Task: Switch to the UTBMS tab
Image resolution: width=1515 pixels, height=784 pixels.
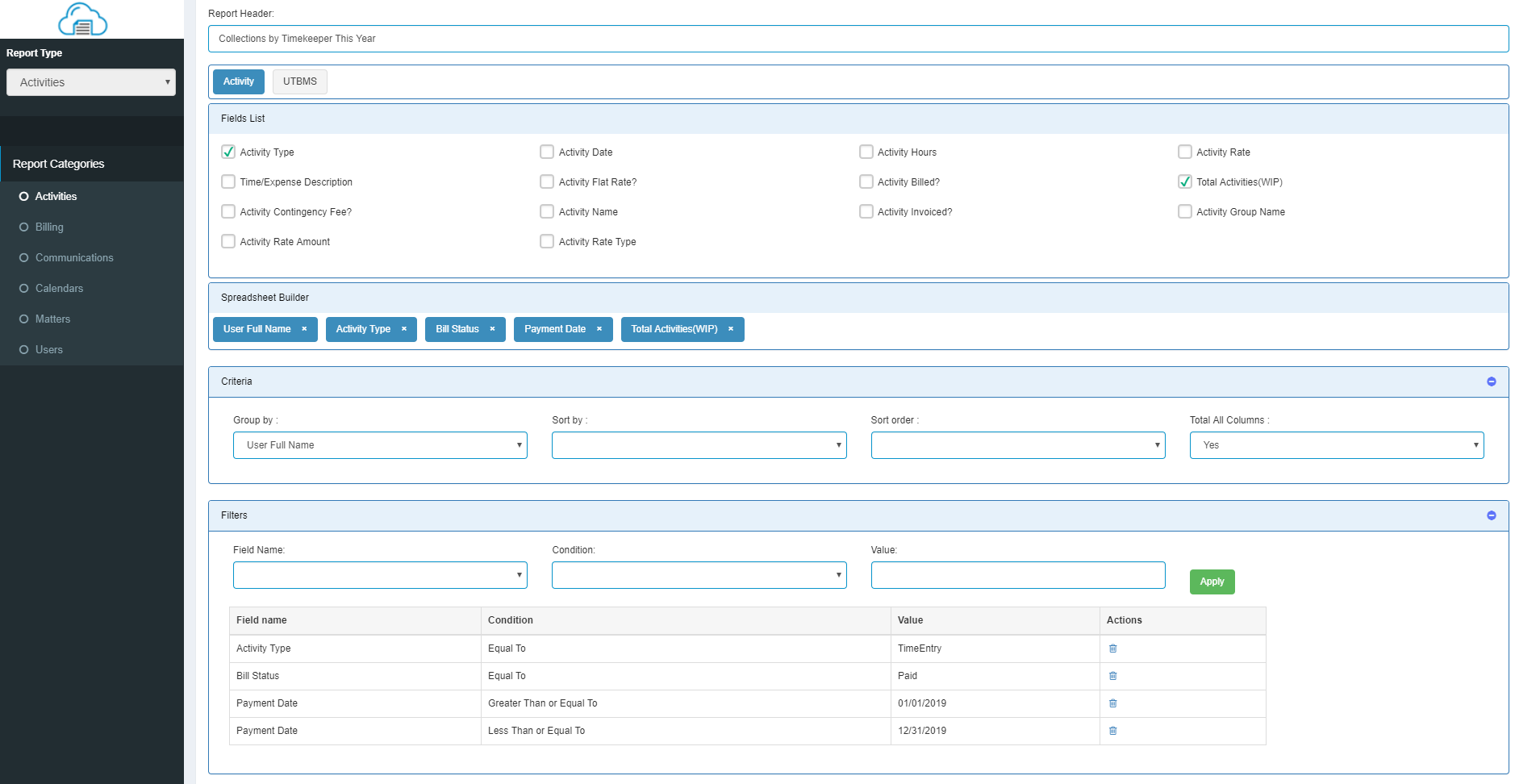Action: click(x=300, y=81)
